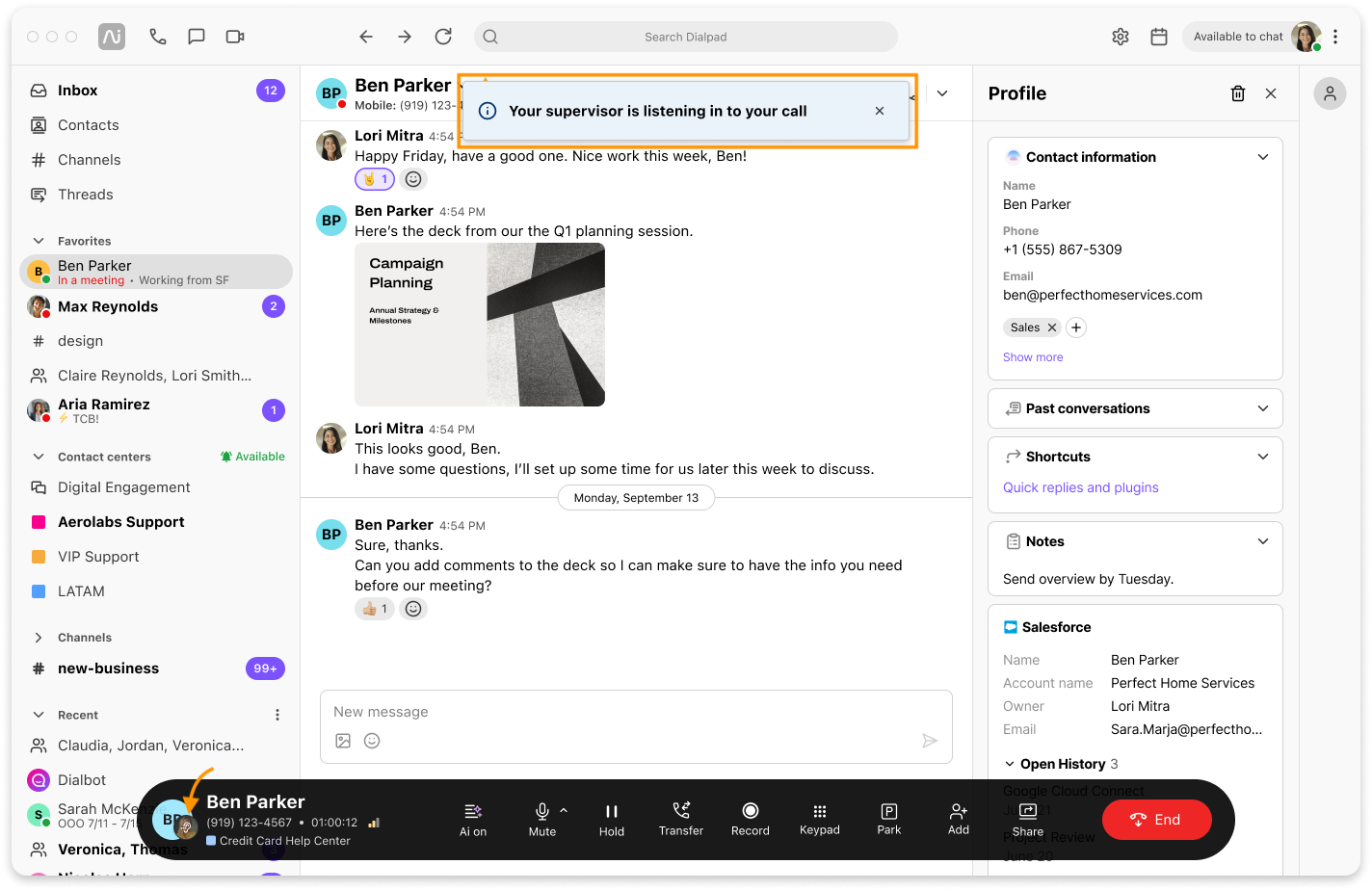Toggle Ai on in the call bar
This screenshot has width=1372, height=891.
(473, 820)
